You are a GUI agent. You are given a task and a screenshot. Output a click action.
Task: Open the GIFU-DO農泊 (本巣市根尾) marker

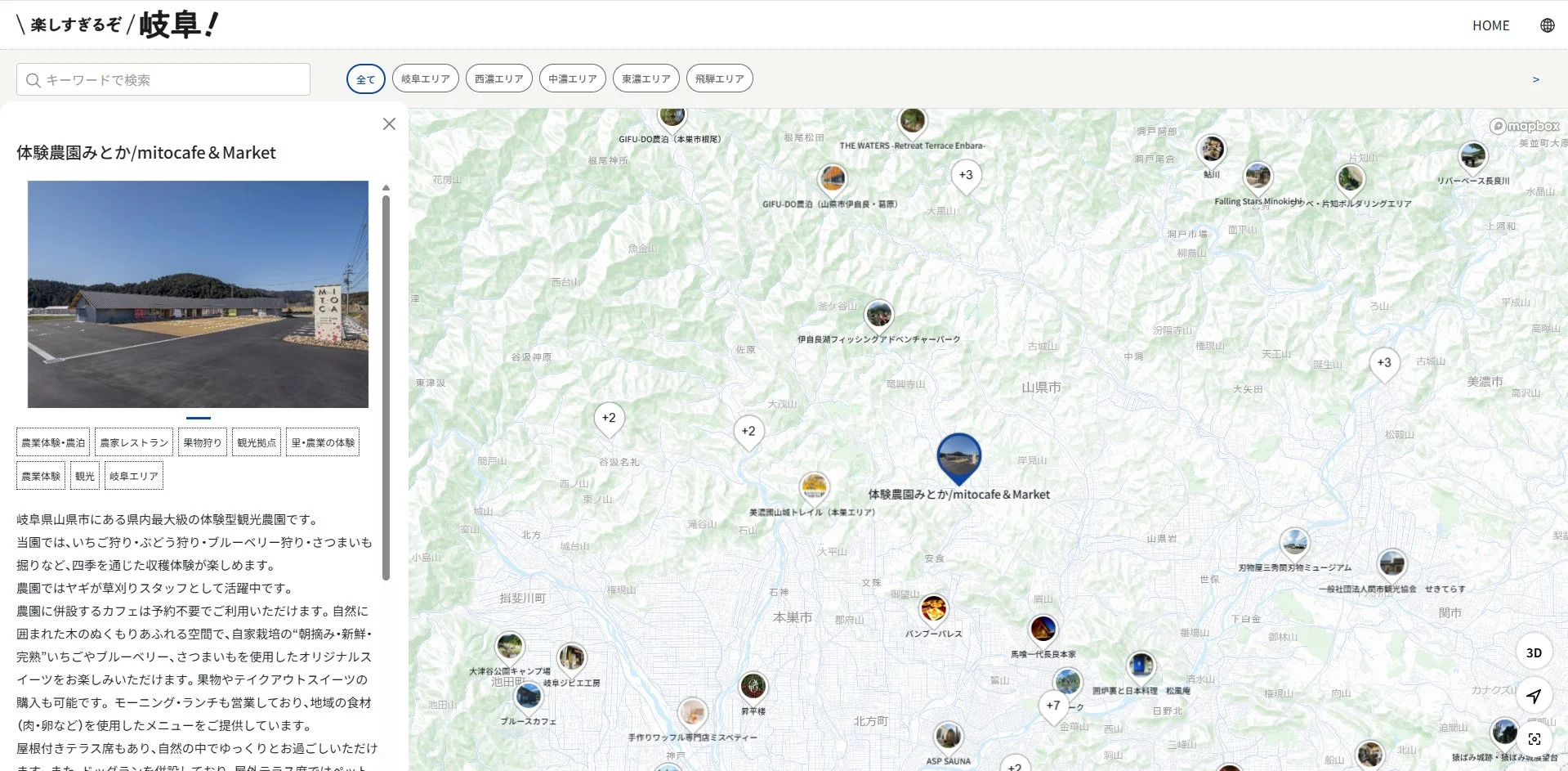coord(672,117)
